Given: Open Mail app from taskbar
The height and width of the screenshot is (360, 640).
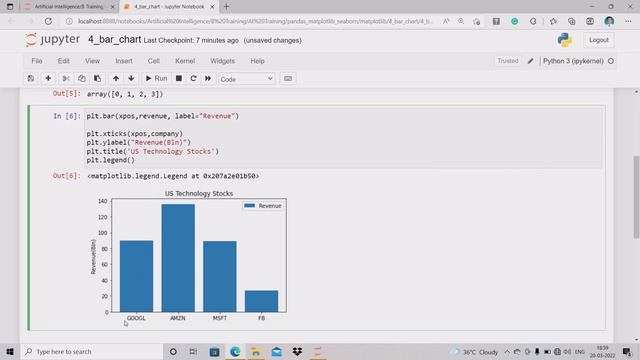Looking at the screenshot, I should (277, 351).
